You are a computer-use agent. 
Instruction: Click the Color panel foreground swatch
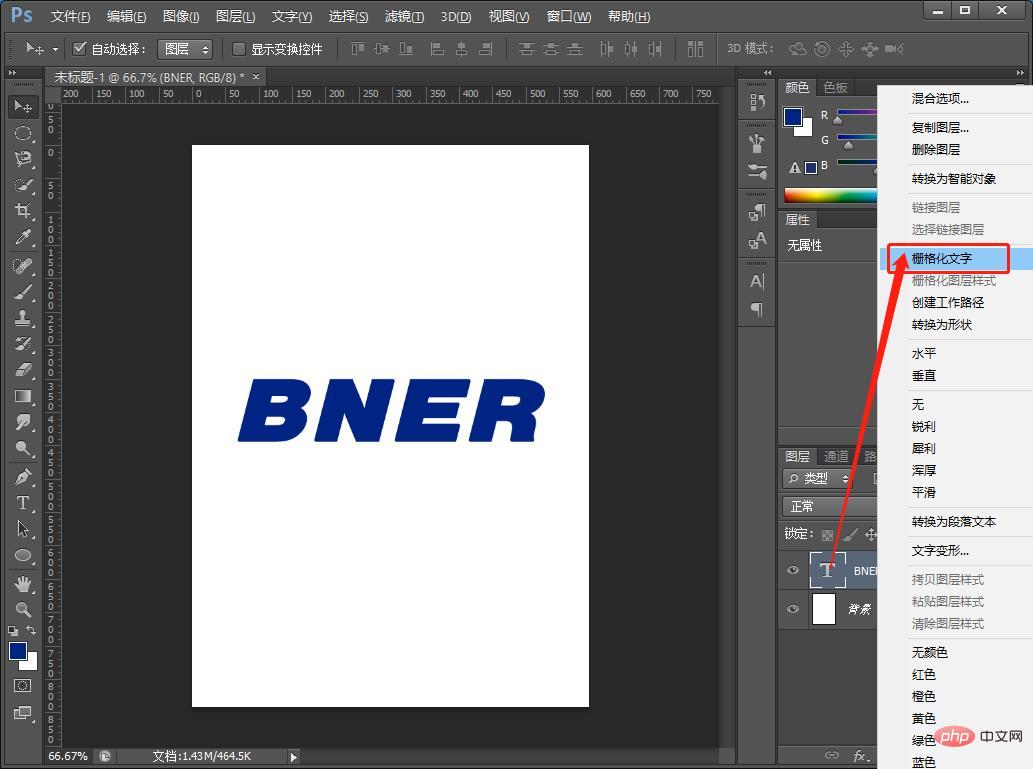click(x=793, y=117)
